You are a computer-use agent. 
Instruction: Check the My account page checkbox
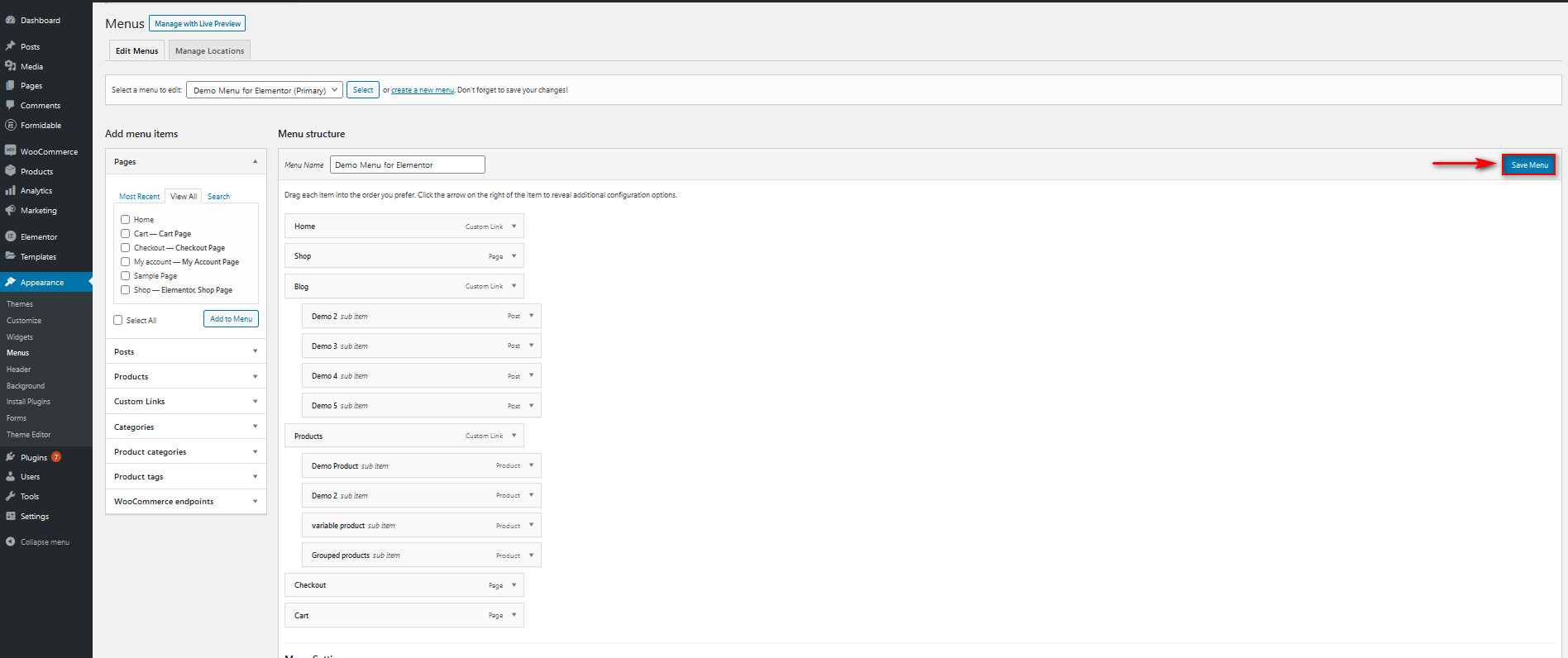[126, 262]
